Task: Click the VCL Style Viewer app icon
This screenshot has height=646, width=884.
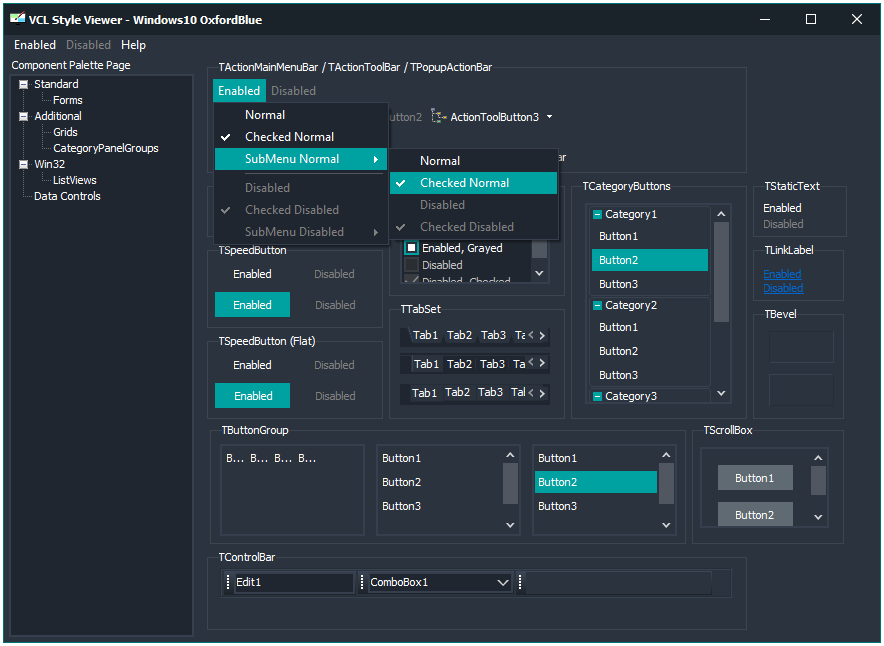Action: tap(17, 19)
